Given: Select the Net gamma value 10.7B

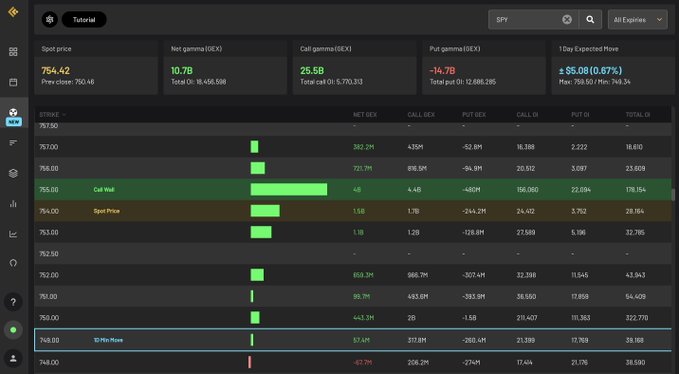Looking at the screenshot, I should pyautogui.click(x=181, y=71).
